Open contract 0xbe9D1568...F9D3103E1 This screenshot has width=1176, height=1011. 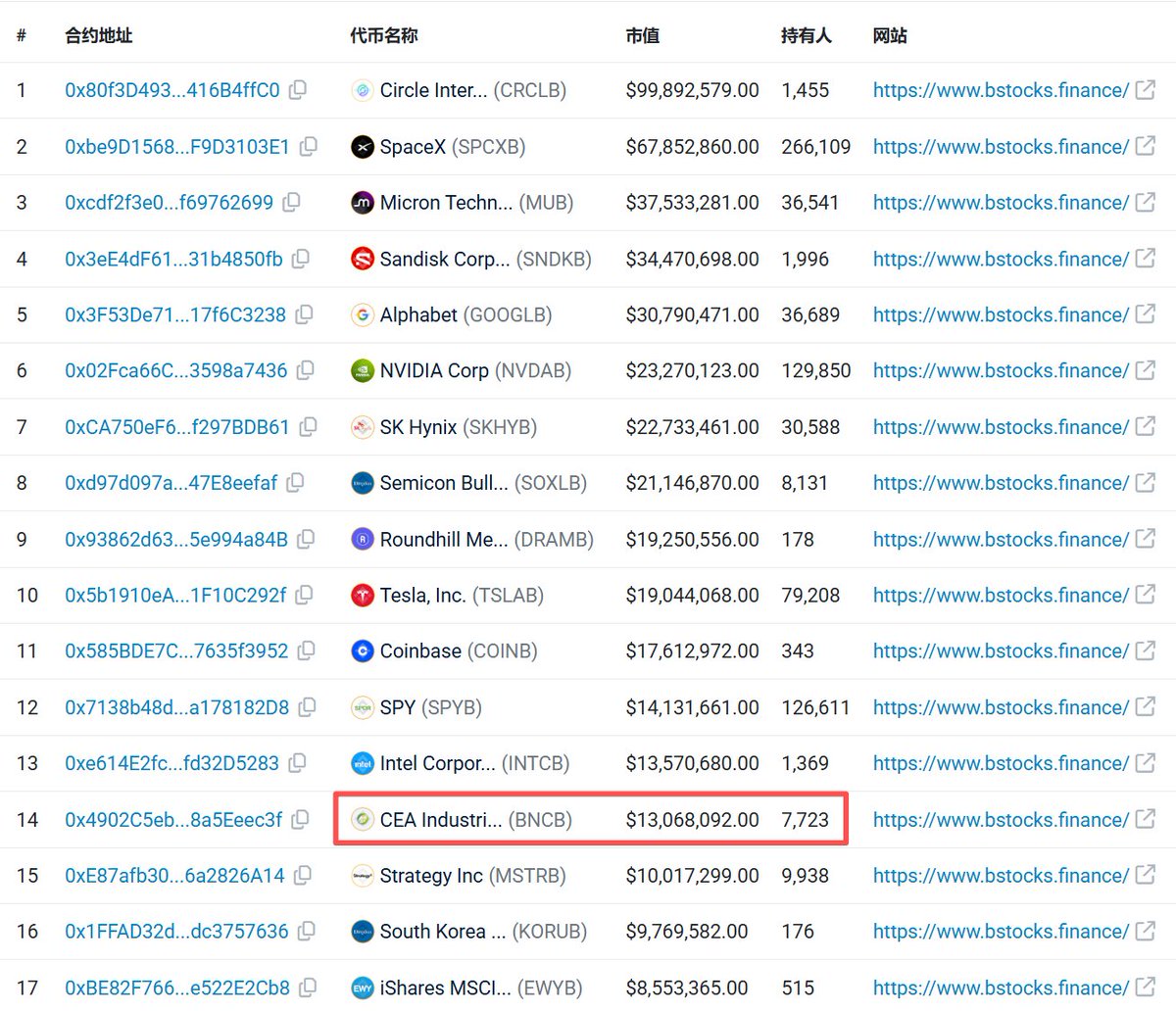tap(177, 146)
